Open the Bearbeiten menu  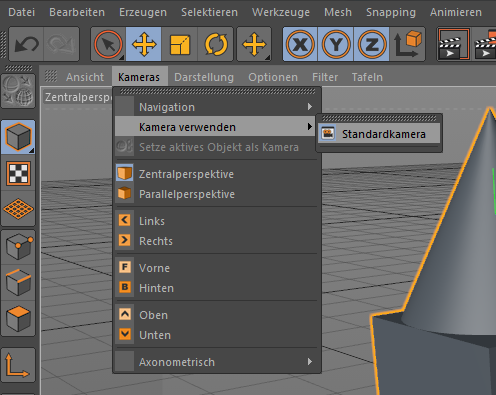coord(77,12)
